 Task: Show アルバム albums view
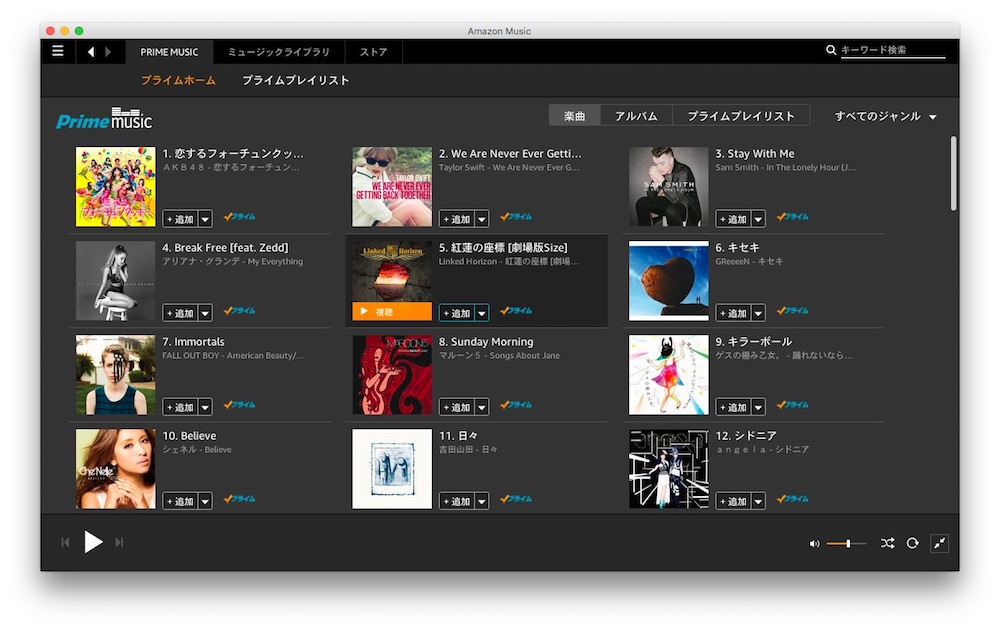coord(636,116)
